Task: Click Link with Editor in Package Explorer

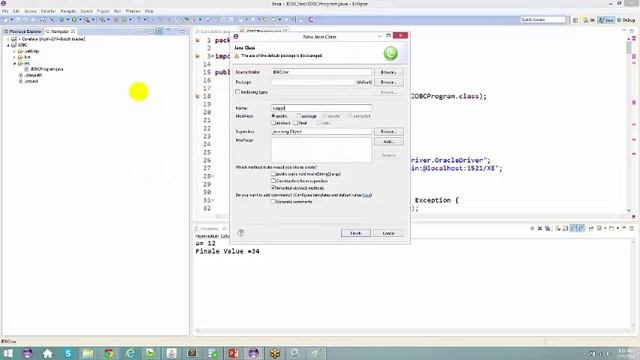Action: tap(159, 31)
